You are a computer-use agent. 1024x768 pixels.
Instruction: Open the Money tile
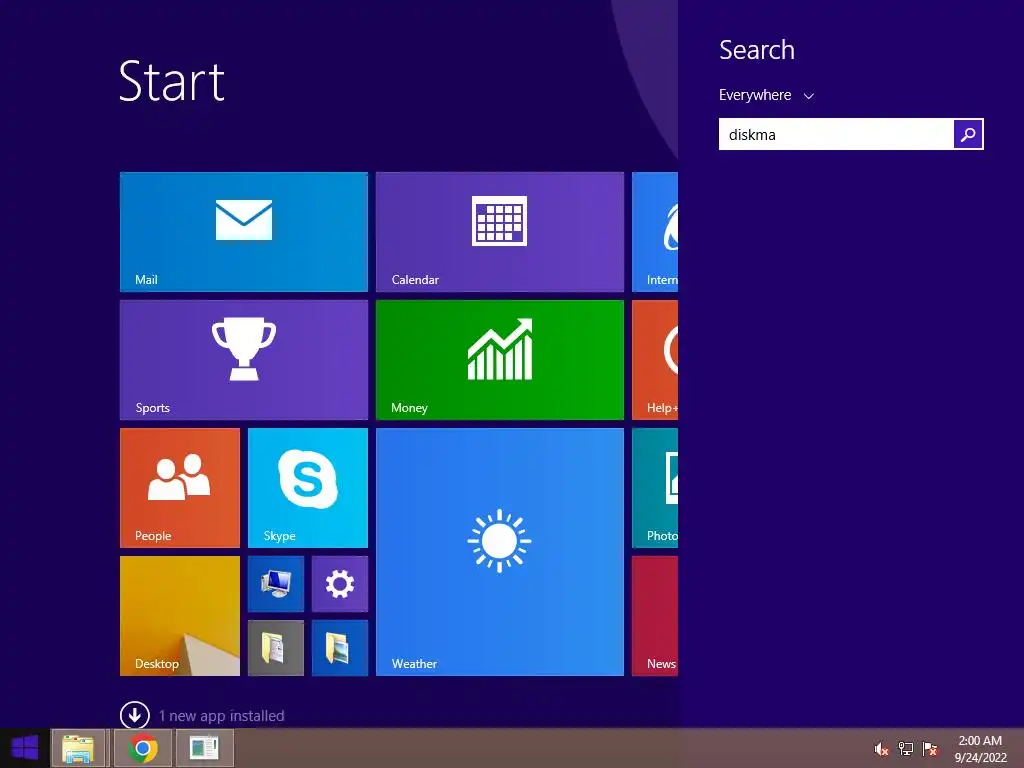pos(500,360)
